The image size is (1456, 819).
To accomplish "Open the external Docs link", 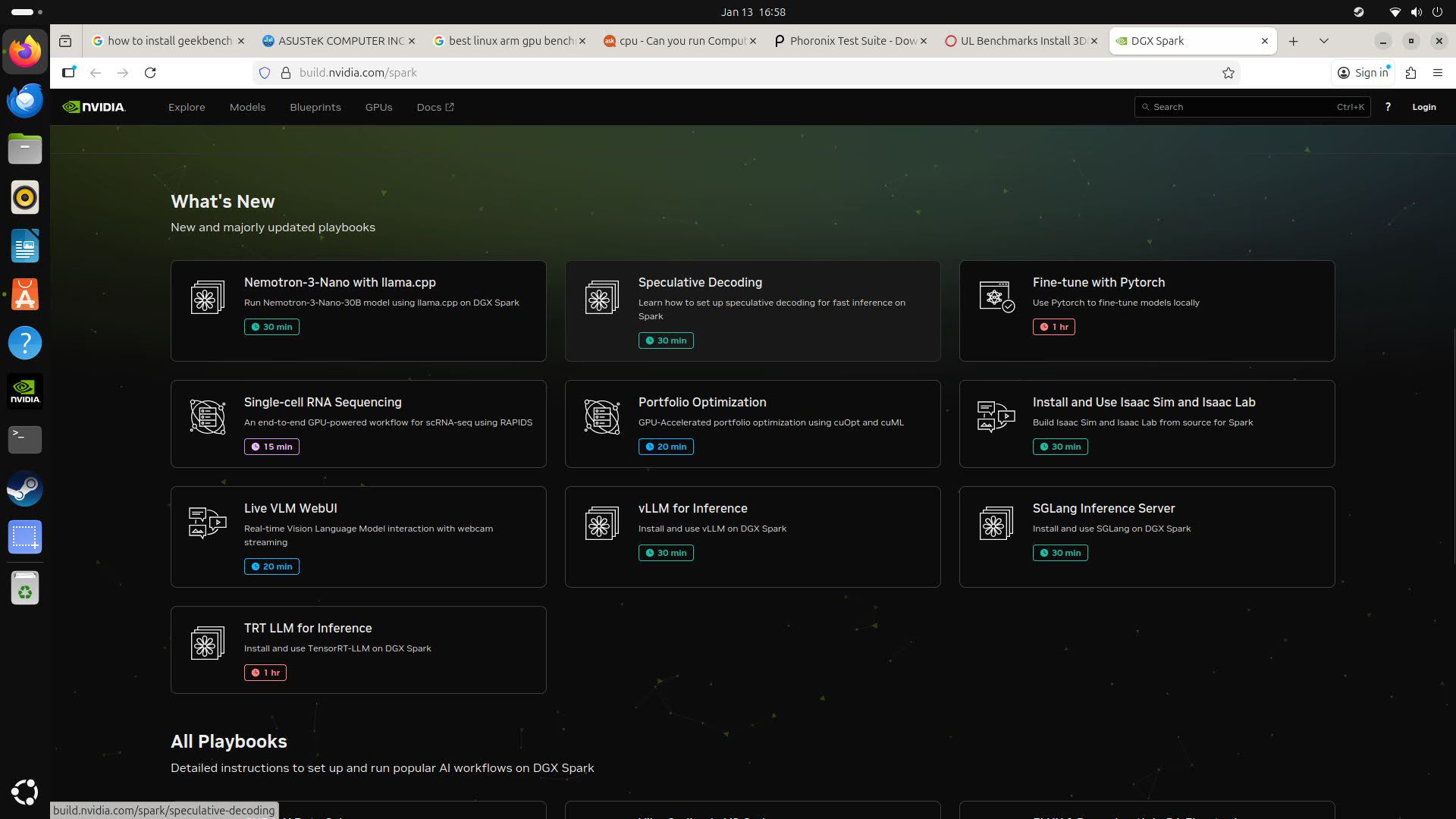I will (x=435, y=107).
